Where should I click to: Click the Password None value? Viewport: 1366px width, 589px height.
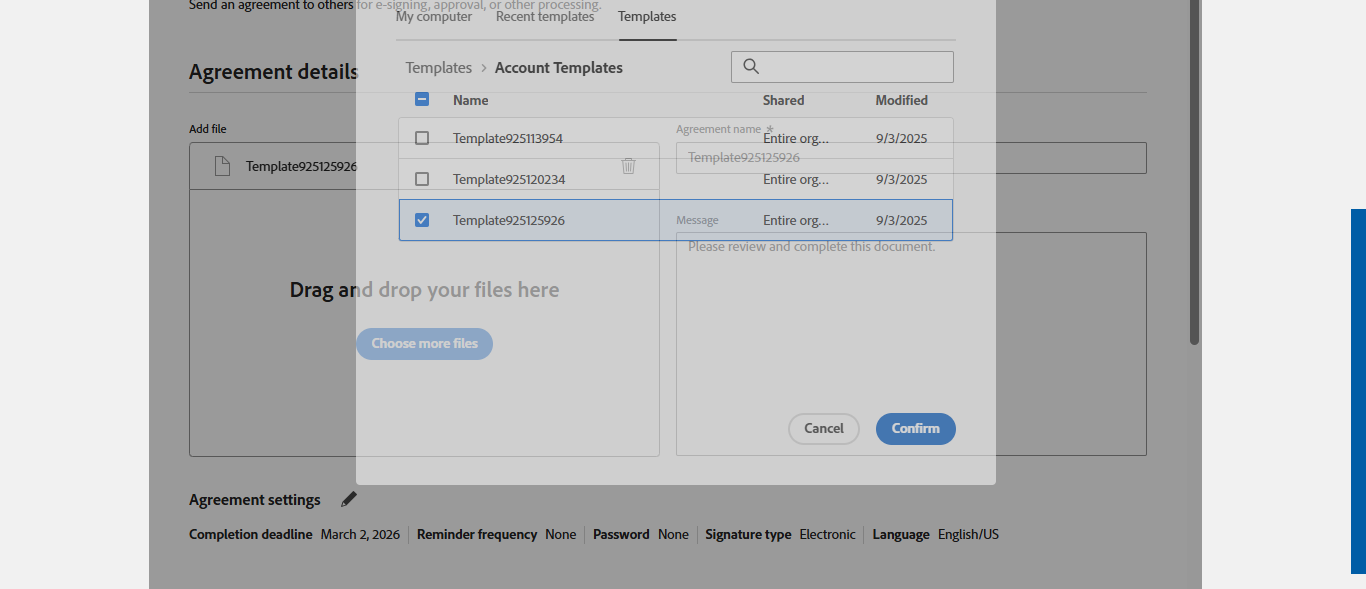pos(673,535)
